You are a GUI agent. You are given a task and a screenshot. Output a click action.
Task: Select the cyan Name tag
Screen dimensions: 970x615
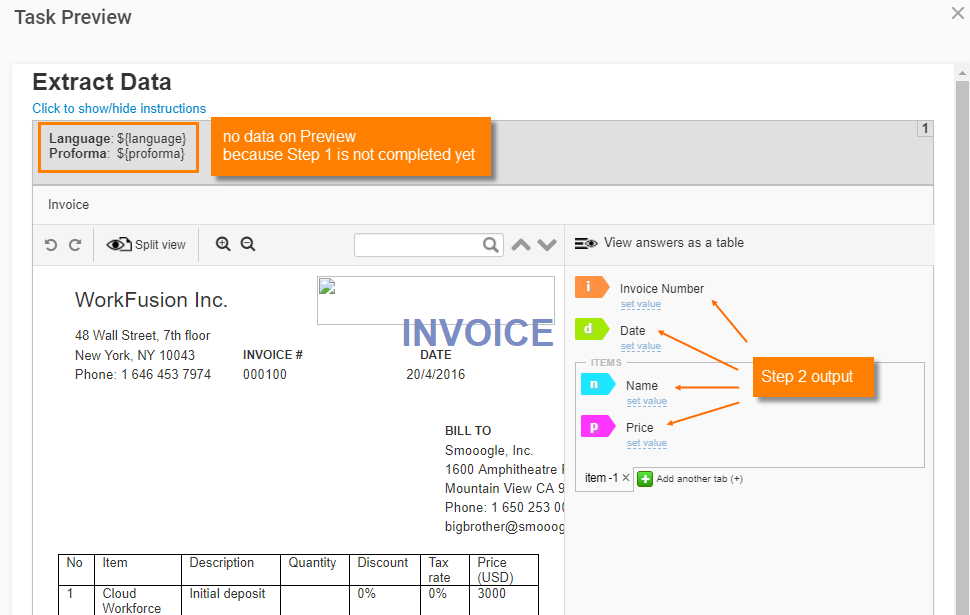(598, 384)
